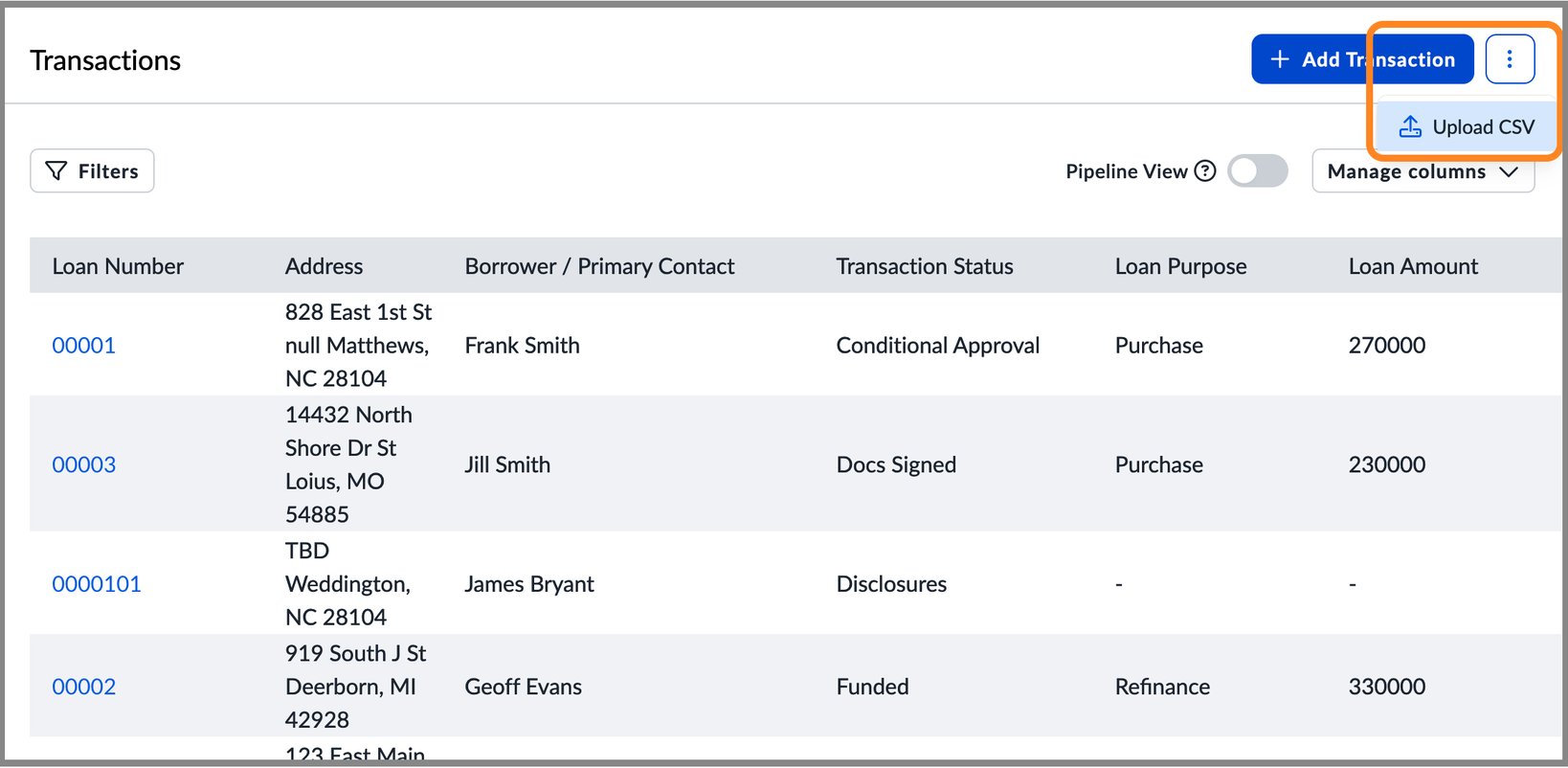The width and height of the screenshot is (1568, 768).
Task: Click the Manage columns chevron arrow
Action: click(1509, 171)
